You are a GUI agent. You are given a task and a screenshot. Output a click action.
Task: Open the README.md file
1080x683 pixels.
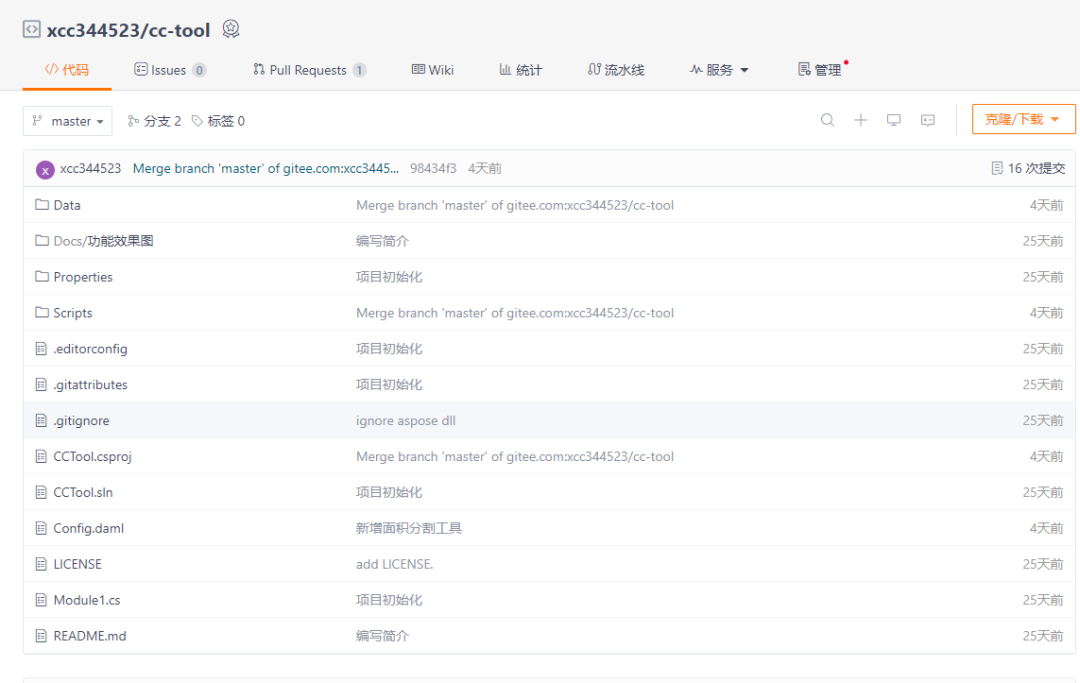coord(89,636)
